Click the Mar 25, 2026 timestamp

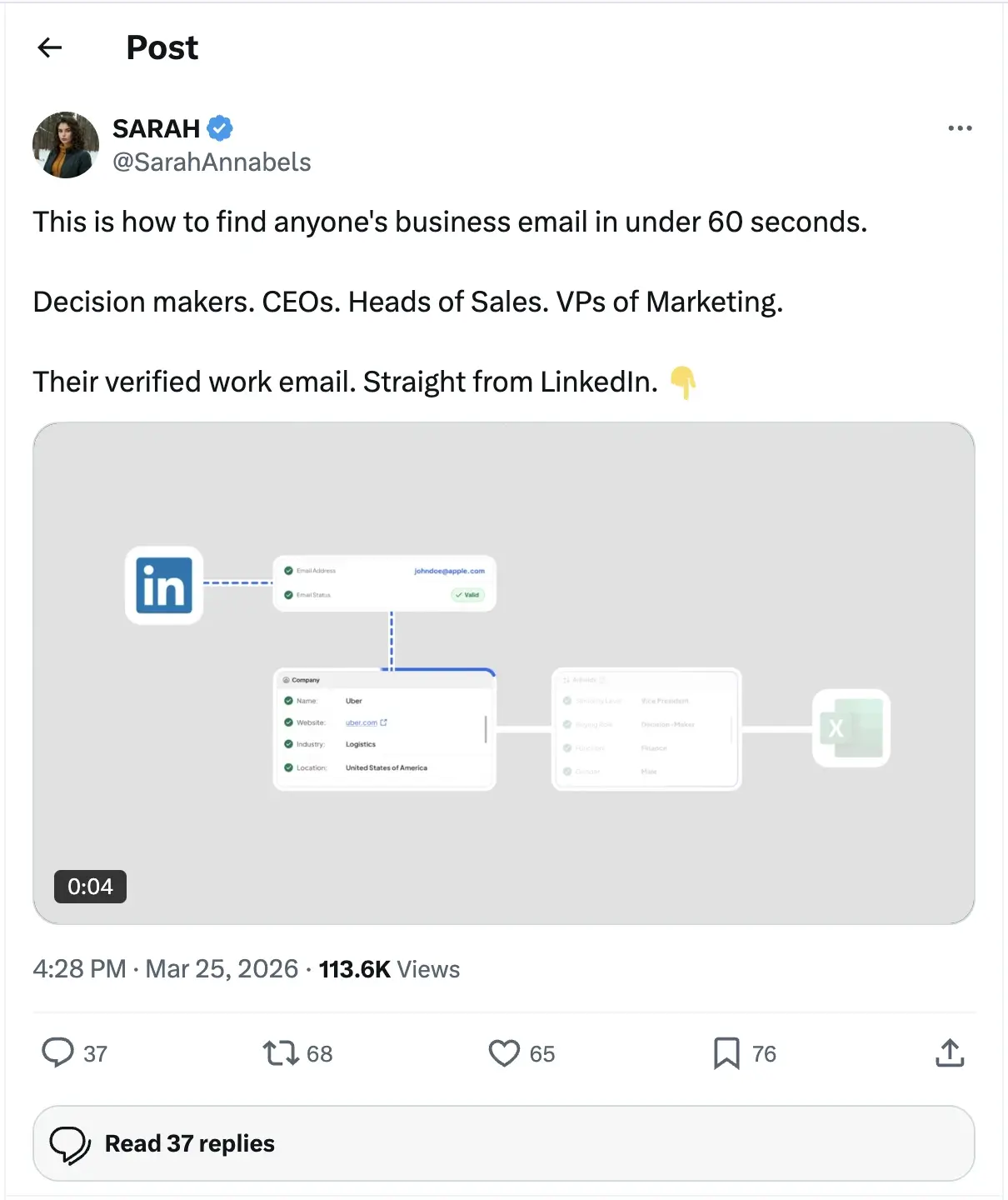[x=220, y=968]
